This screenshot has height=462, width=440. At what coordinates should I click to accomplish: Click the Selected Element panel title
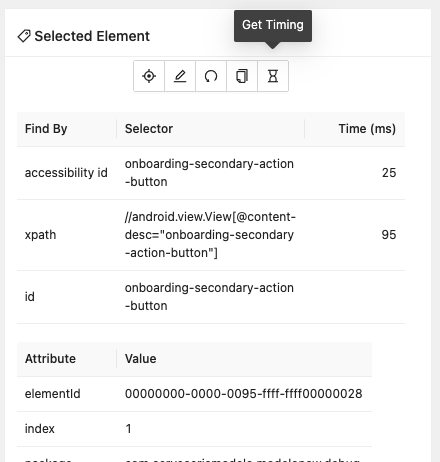pyautogui.click(x=92, y=36)
